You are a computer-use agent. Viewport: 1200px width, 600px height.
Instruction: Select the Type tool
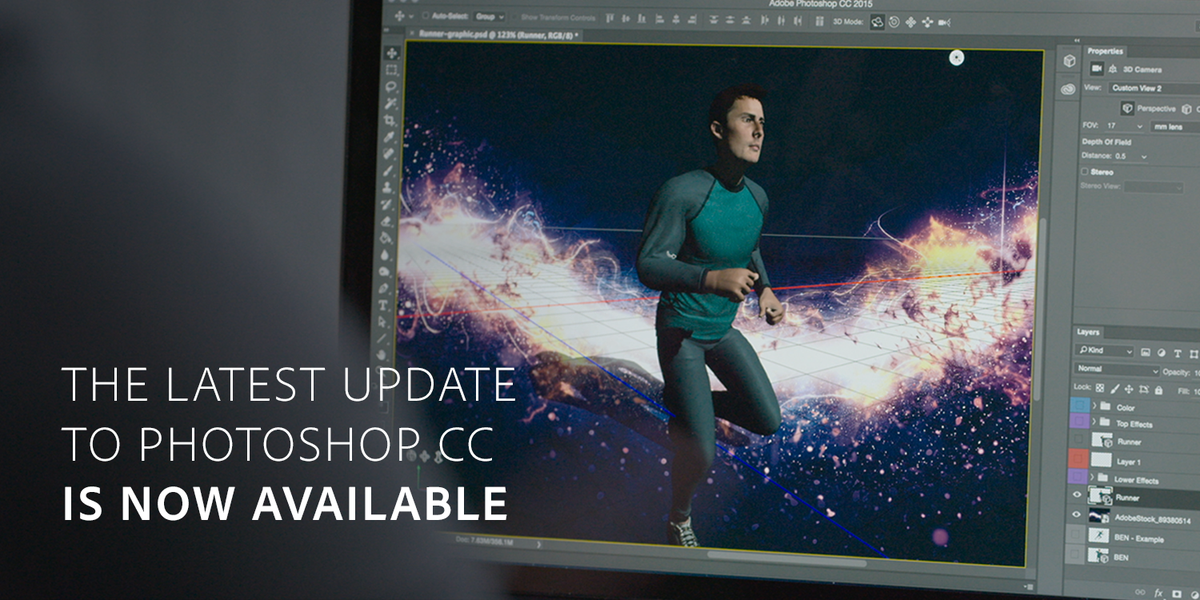382,305
